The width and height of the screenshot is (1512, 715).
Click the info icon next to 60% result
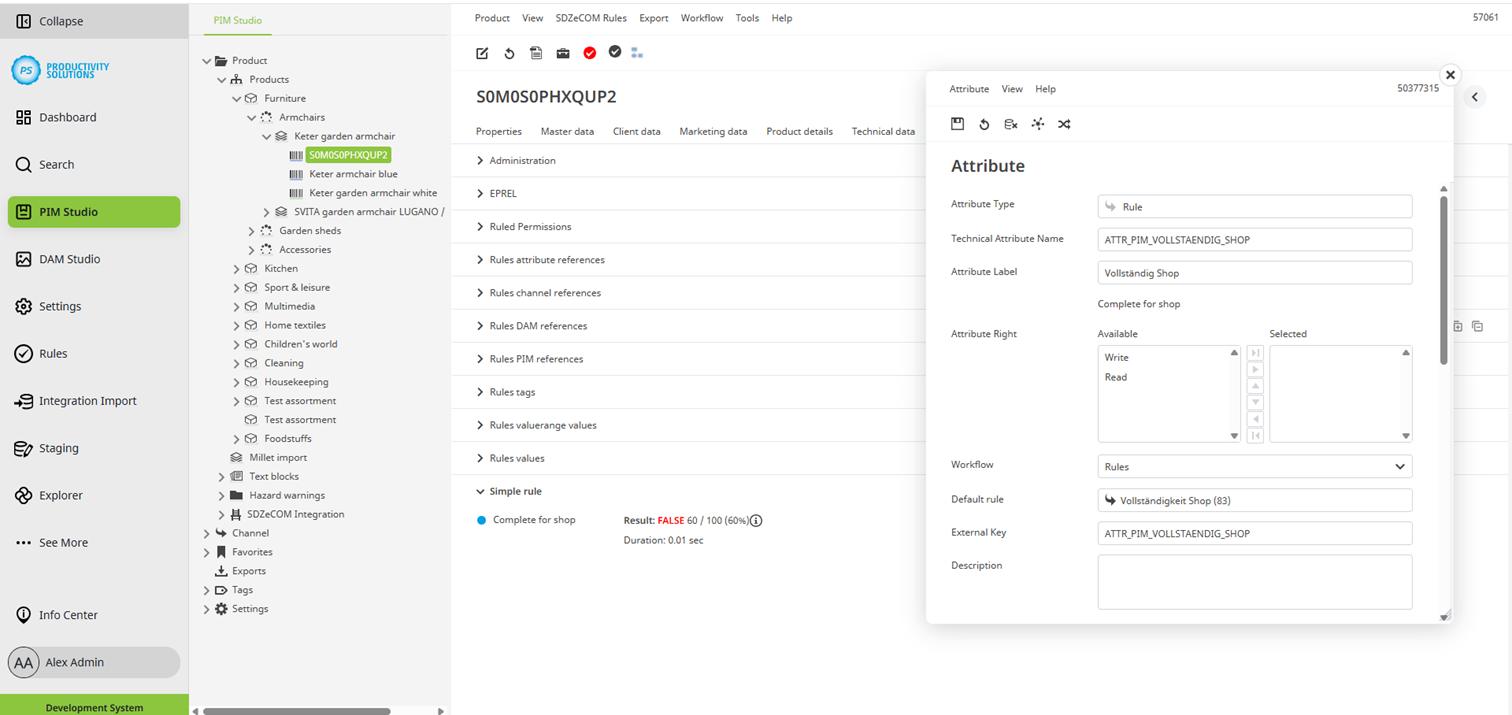pos(756,520)
